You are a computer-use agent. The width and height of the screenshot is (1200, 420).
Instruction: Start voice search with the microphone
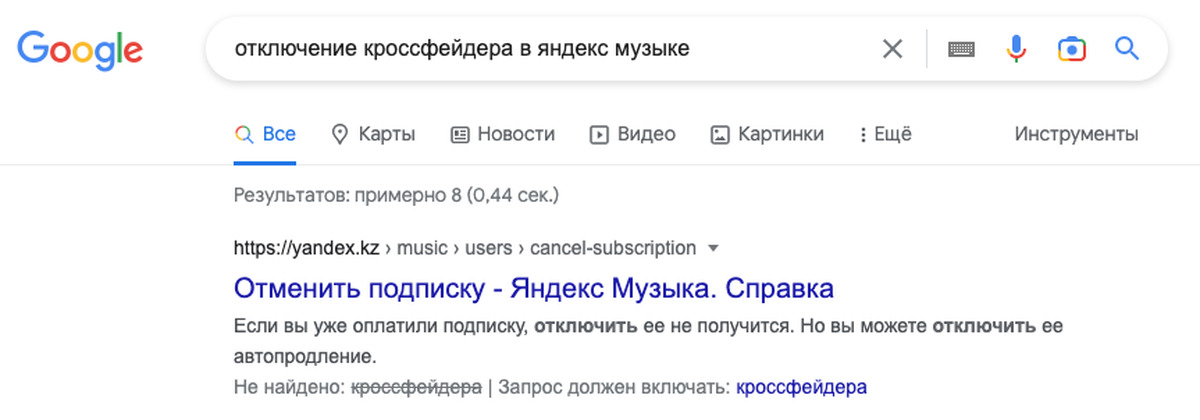[x=1016, y=48]
